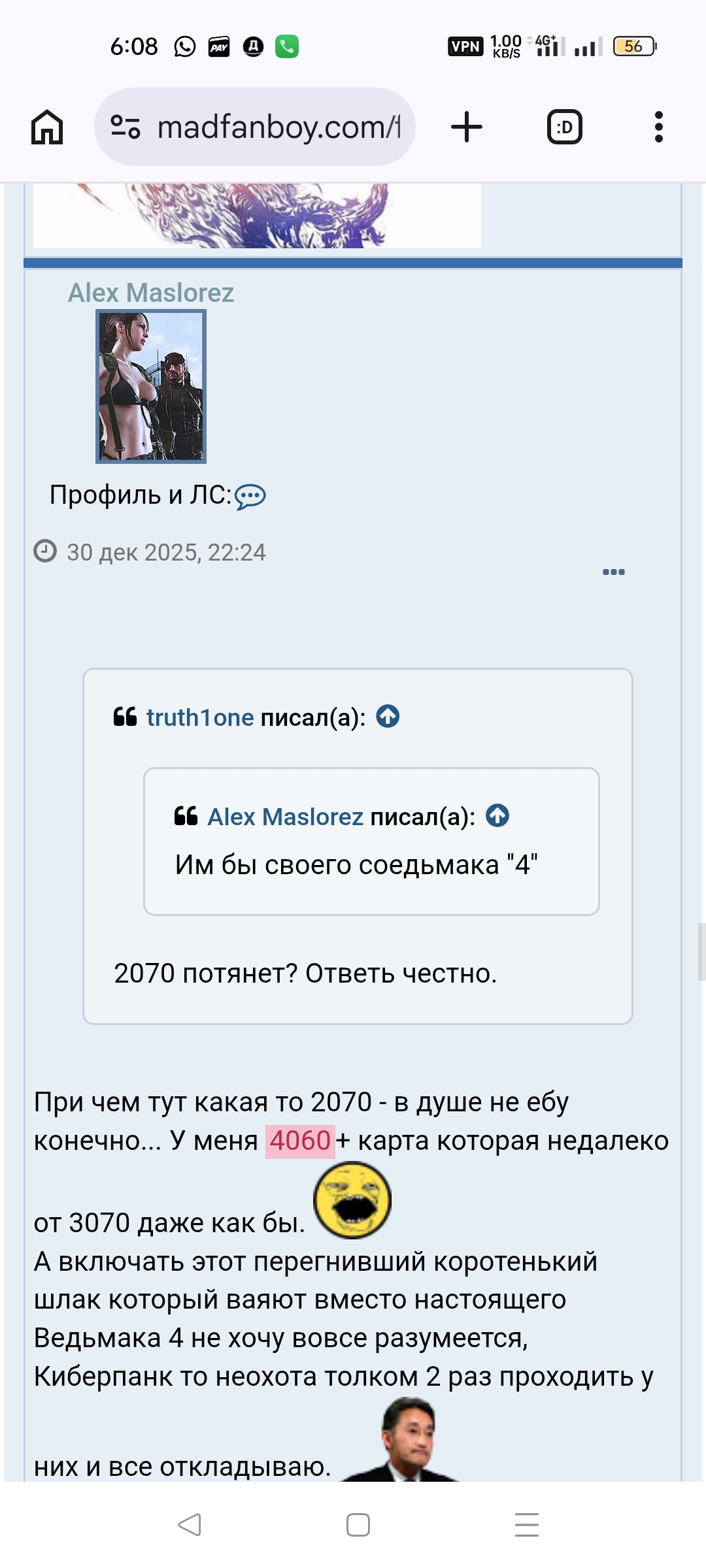This screenshot has height=1568, width=706.
Task: Open Alex Maslorez profile name link
Action: [151, 293]
